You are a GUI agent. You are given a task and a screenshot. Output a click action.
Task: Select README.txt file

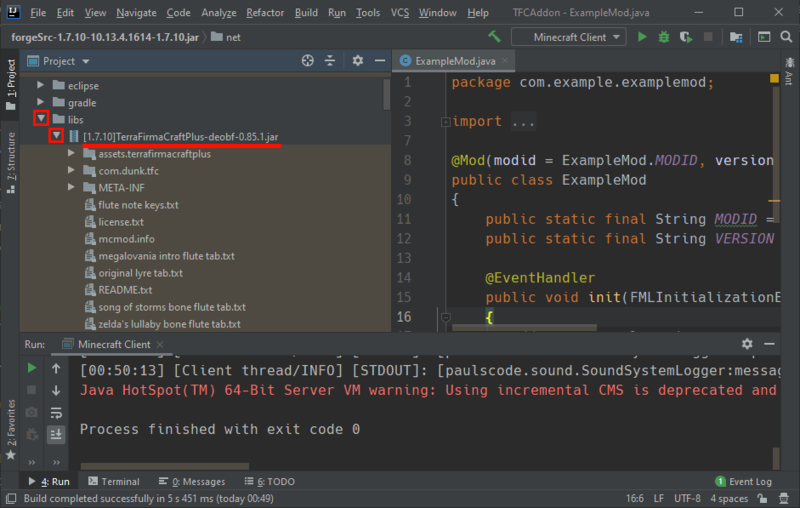click(x=125, y=290)
